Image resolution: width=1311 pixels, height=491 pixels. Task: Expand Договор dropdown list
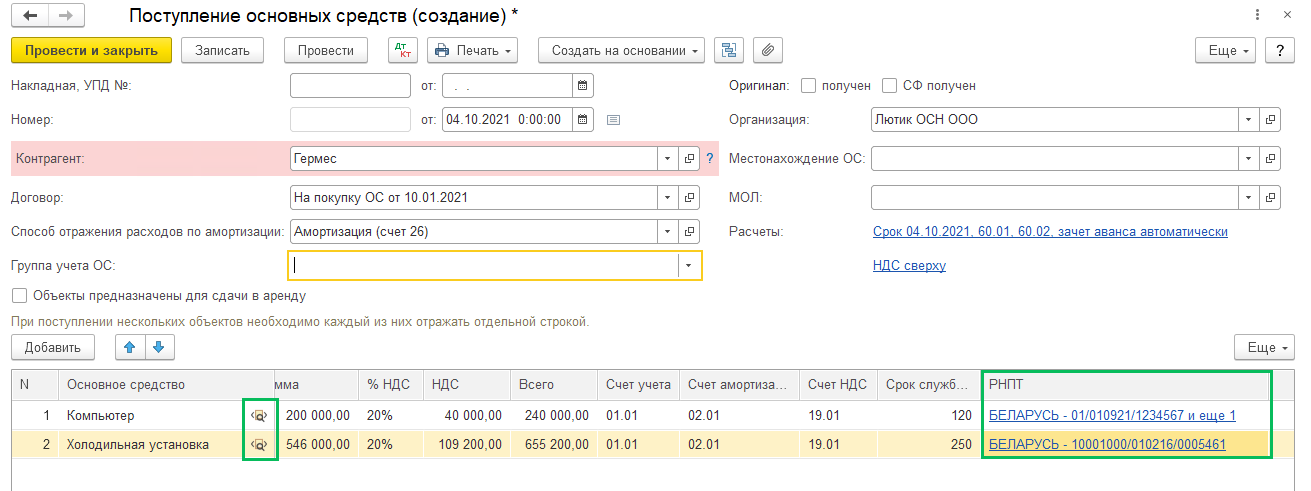click(x=668, y=197)
